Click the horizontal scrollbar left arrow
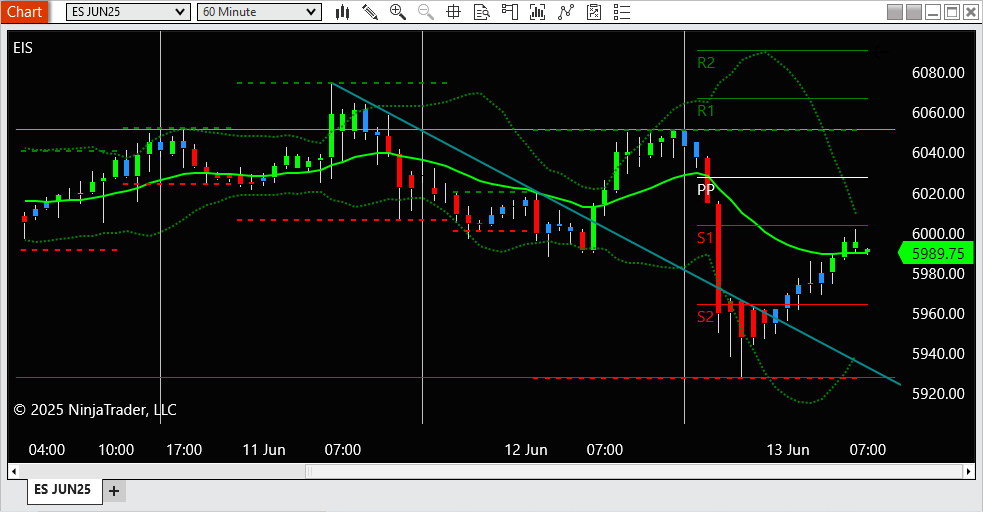983x512 pixels. (14, 471)
